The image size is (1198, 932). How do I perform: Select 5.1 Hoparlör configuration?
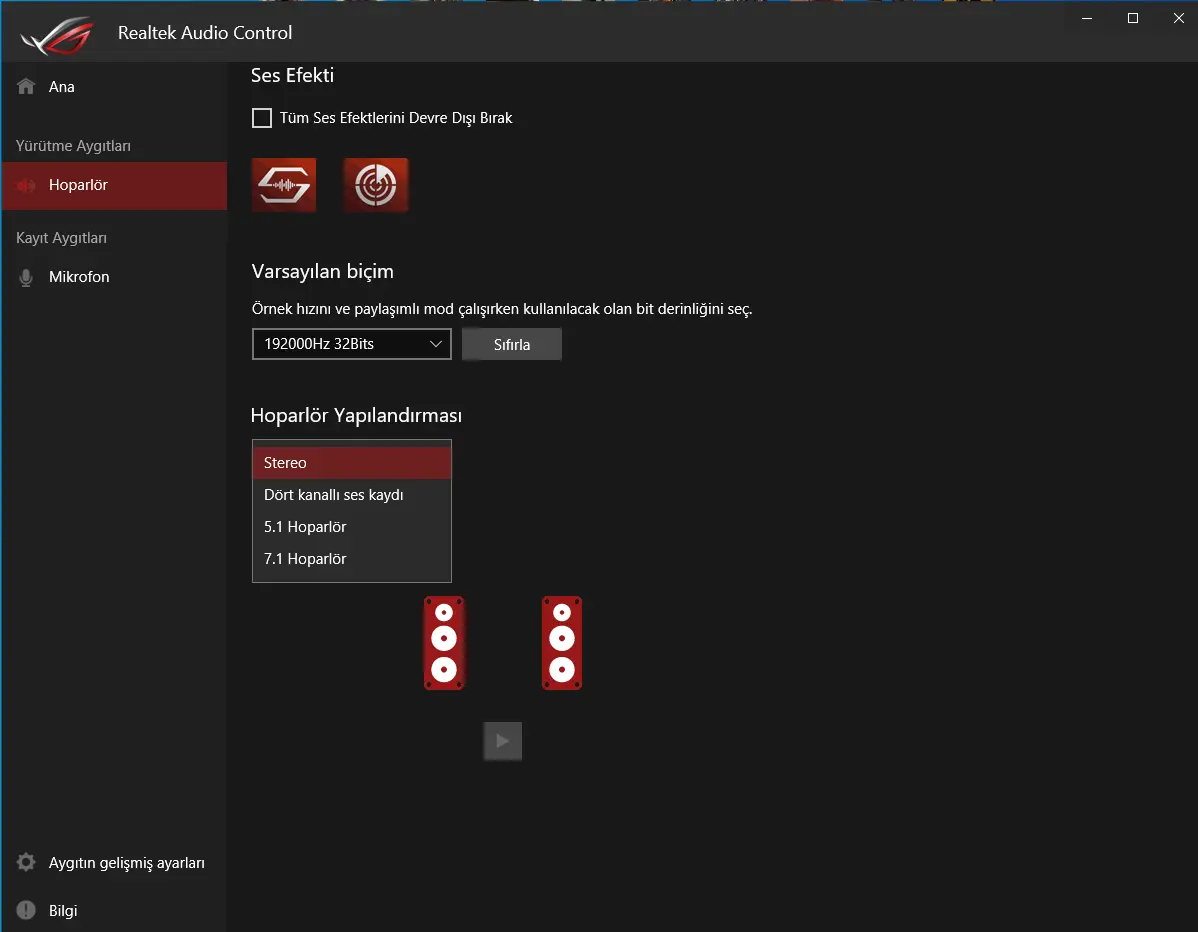[x=351, y=527]
